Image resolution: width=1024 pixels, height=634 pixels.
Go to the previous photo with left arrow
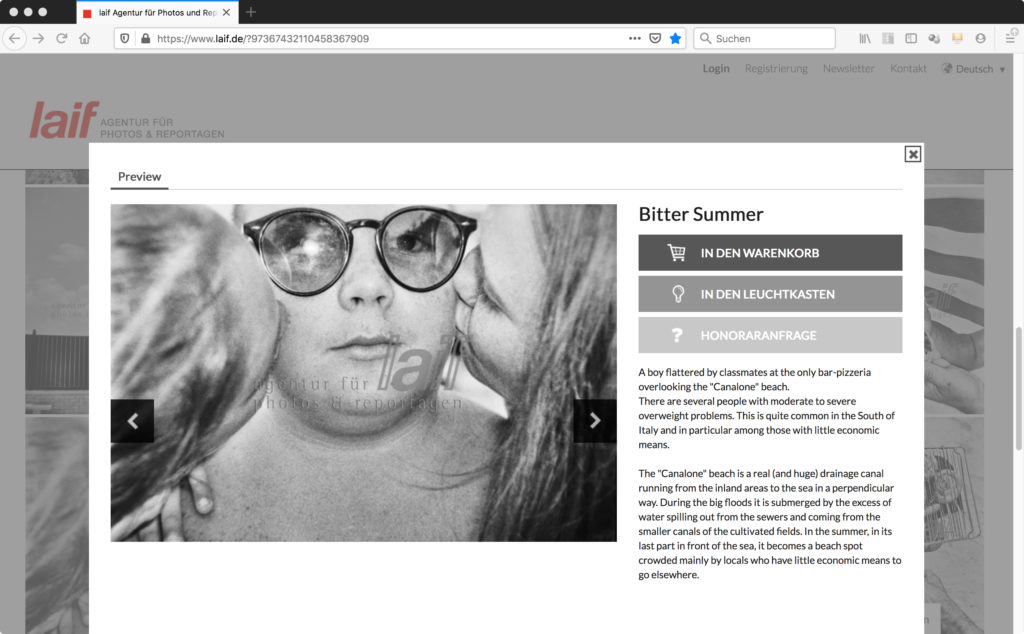[x=133, y=421]
